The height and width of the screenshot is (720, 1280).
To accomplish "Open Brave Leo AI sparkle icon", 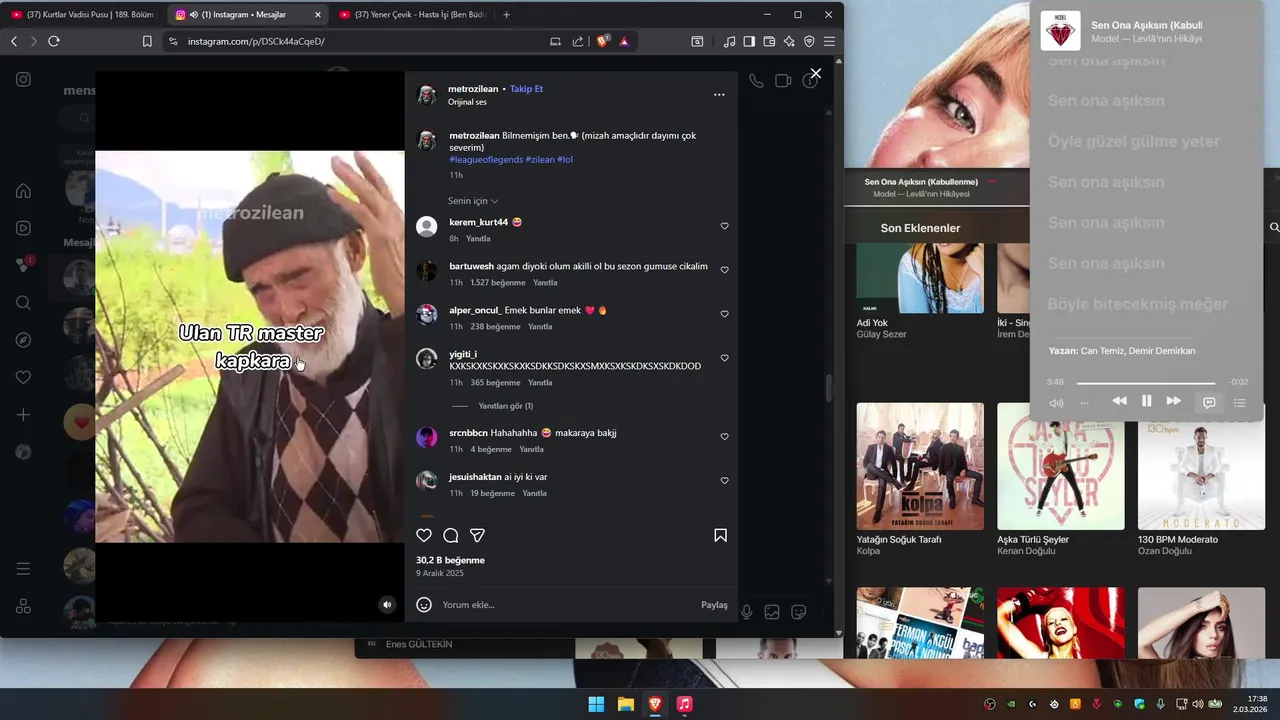I will (789, 41).
